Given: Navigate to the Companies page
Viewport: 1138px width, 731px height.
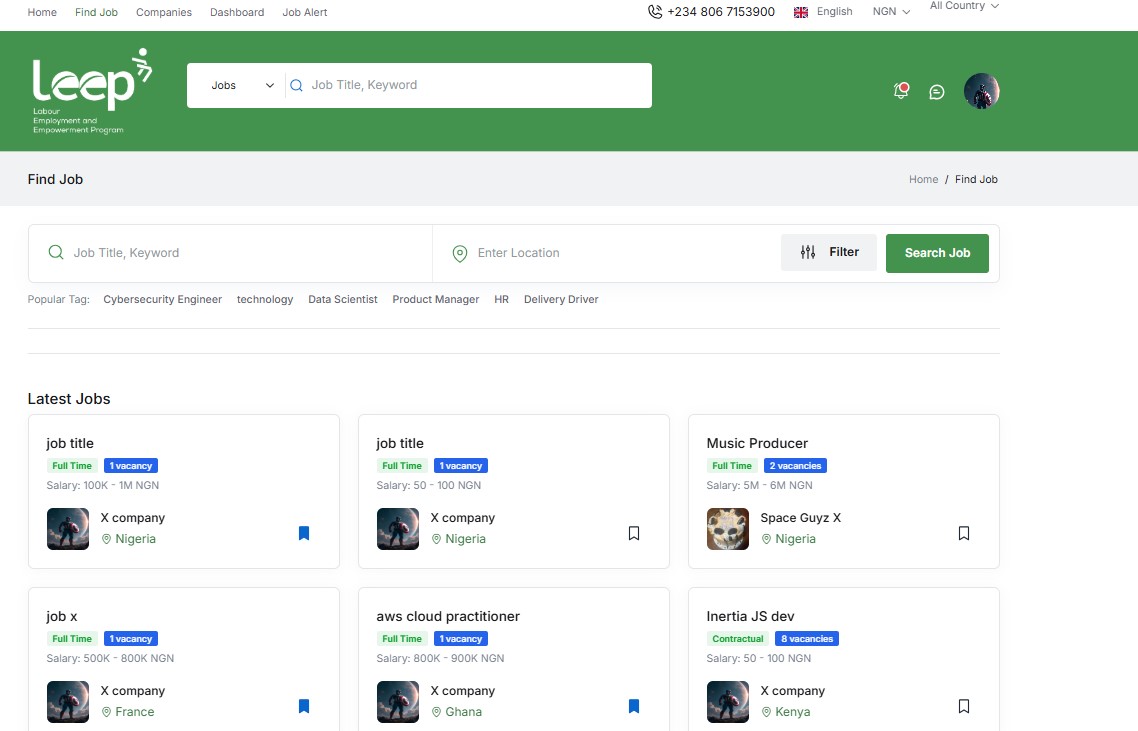Looking at the screenshot, I should 163,12.
